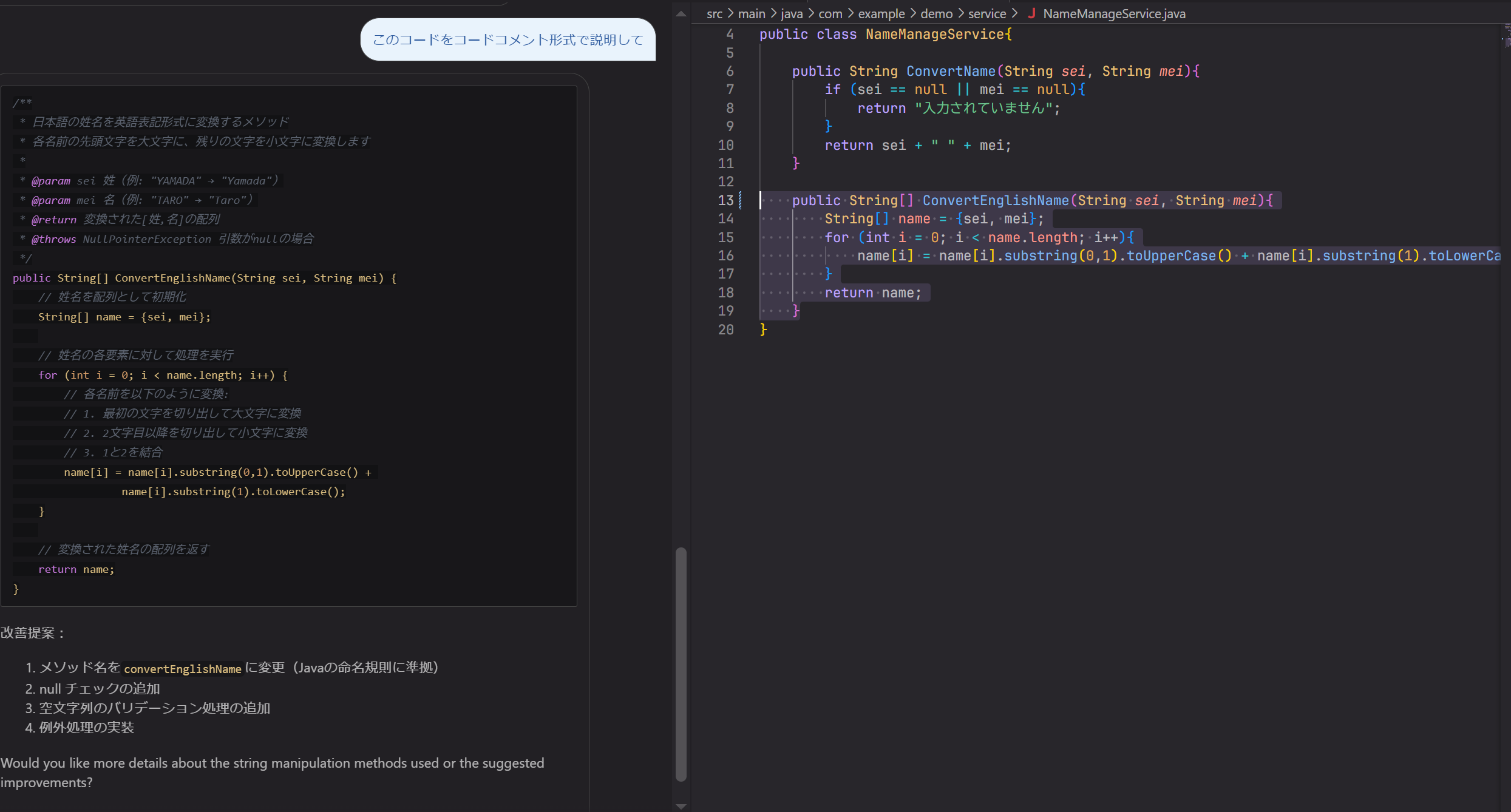Click the editor minimap at the top right

(1506, 36)
